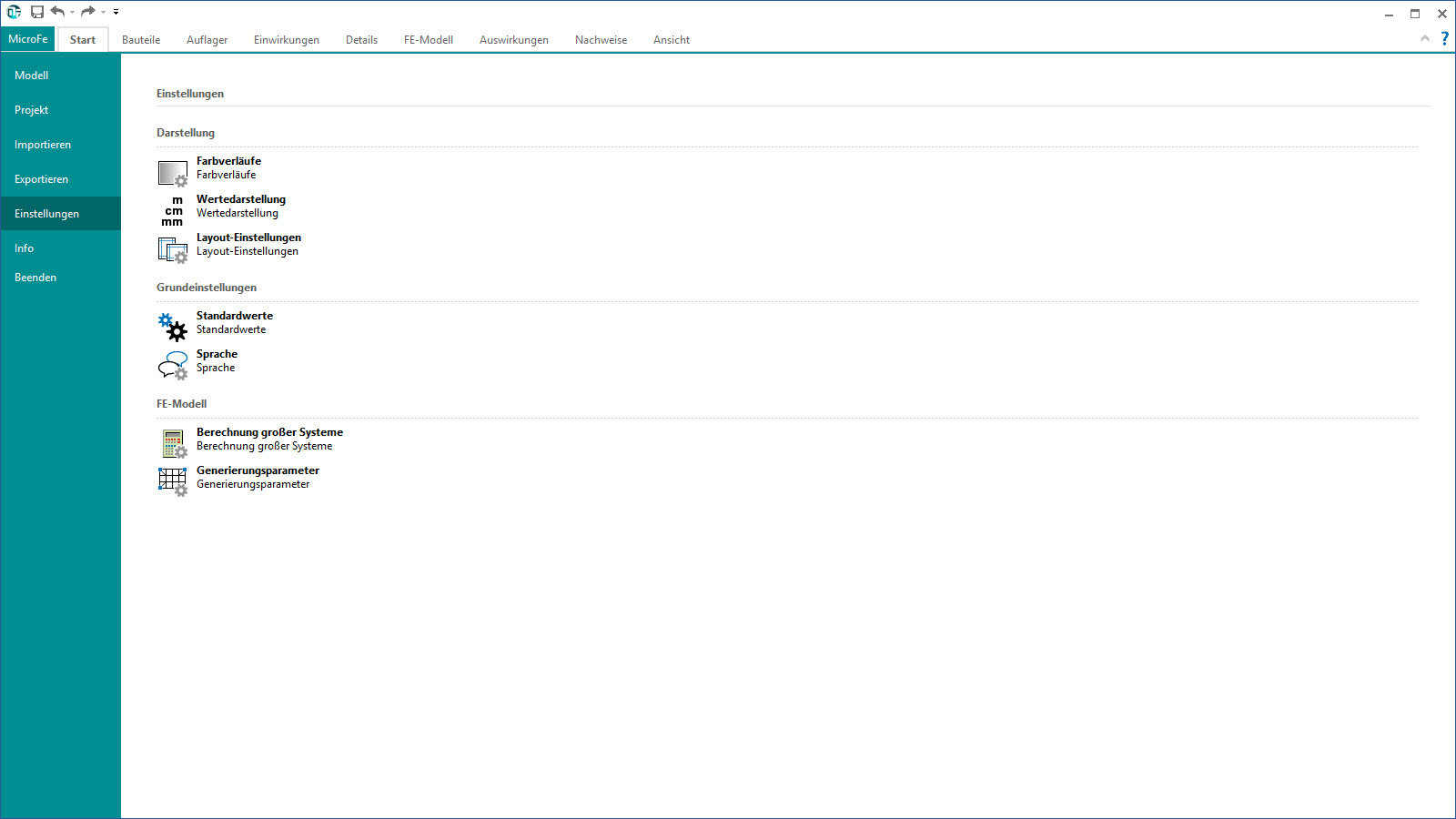Click the Berechnung großer Systeme calculator icon
This screenshot has height=819, width=1456.
(x=173, y=443)
